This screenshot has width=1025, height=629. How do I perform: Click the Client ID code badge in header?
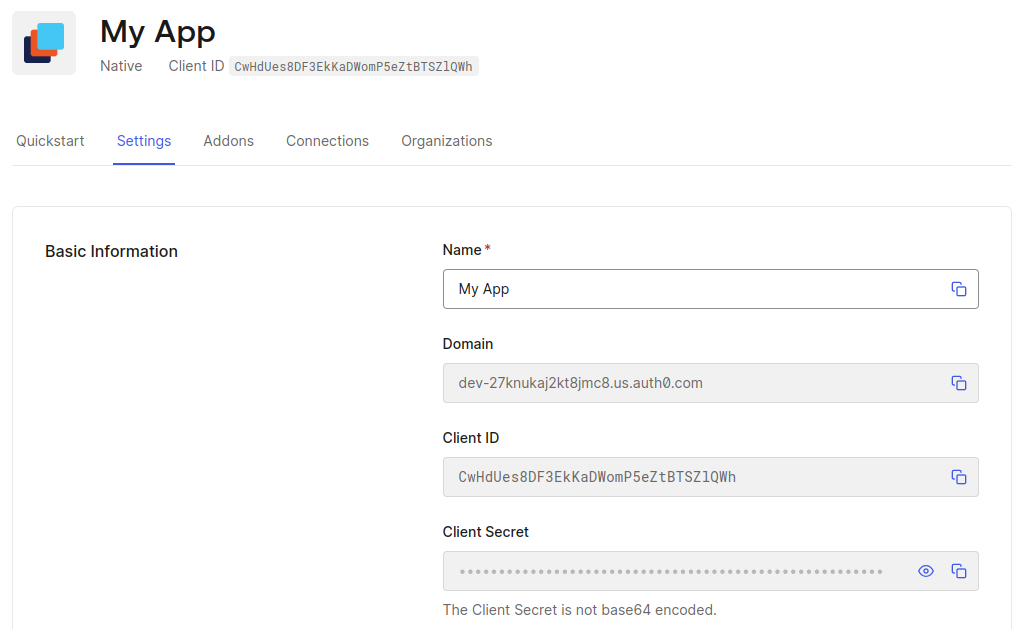353,66
